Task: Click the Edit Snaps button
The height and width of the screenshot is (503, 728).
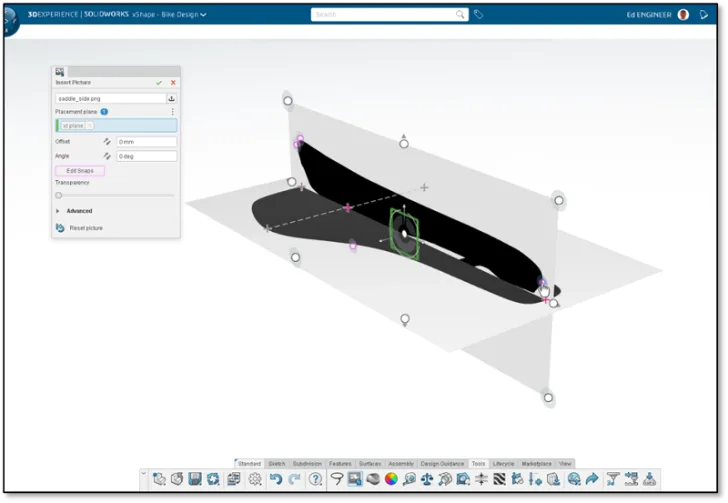Action: click(x=80, y=171)
